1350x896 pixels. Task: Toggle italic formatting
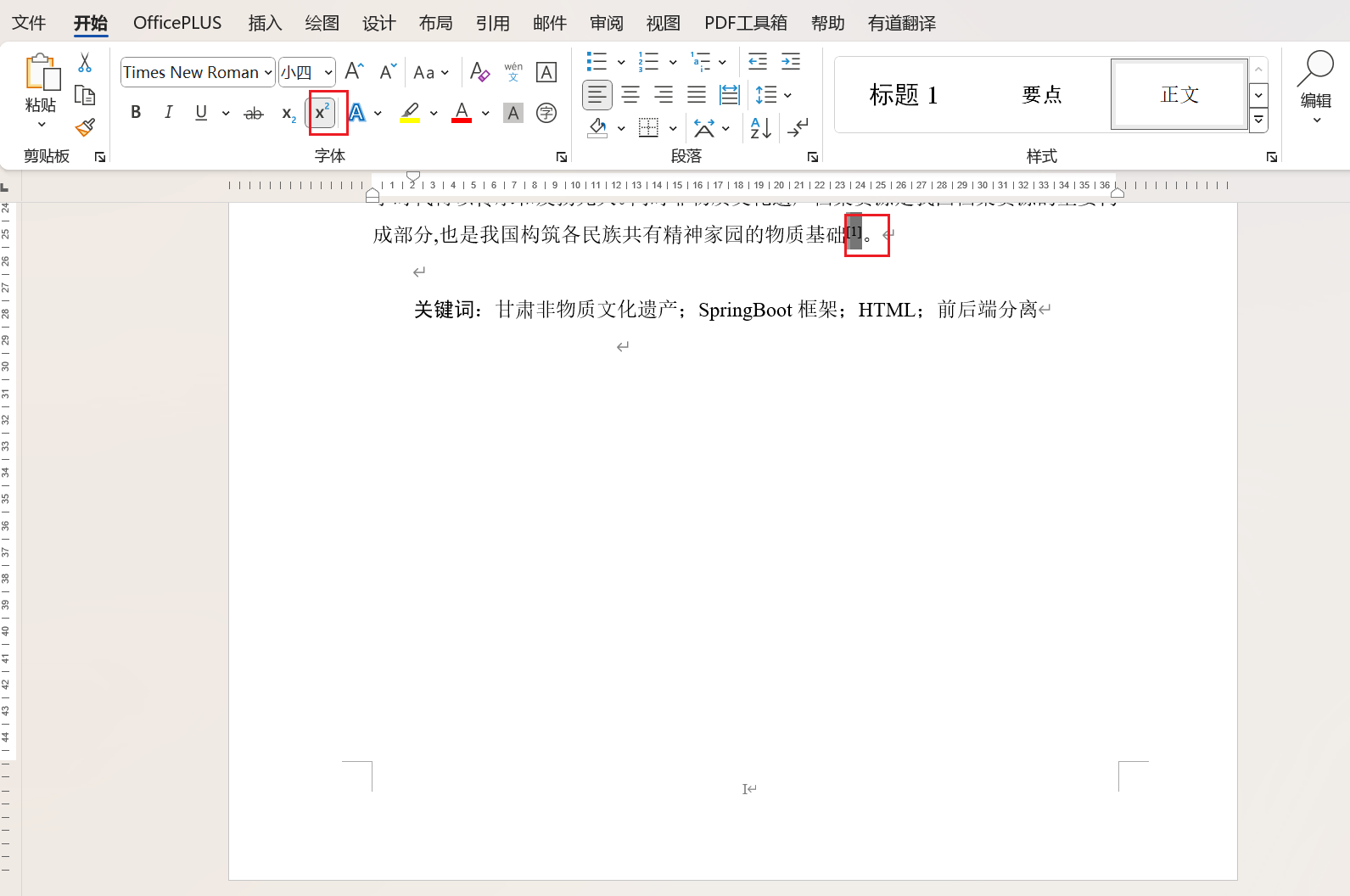[168, 112]
